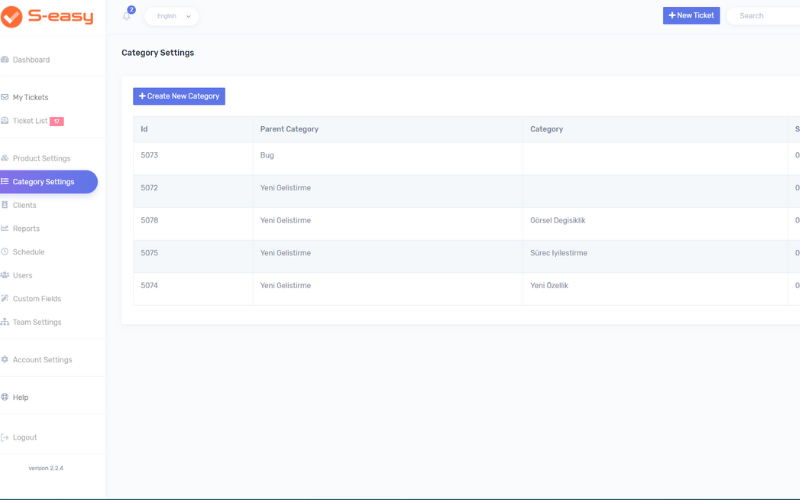This screenshot has height=500, width=800.
Task: Select the row with Id 5074
Action: (x=466, y=289)
